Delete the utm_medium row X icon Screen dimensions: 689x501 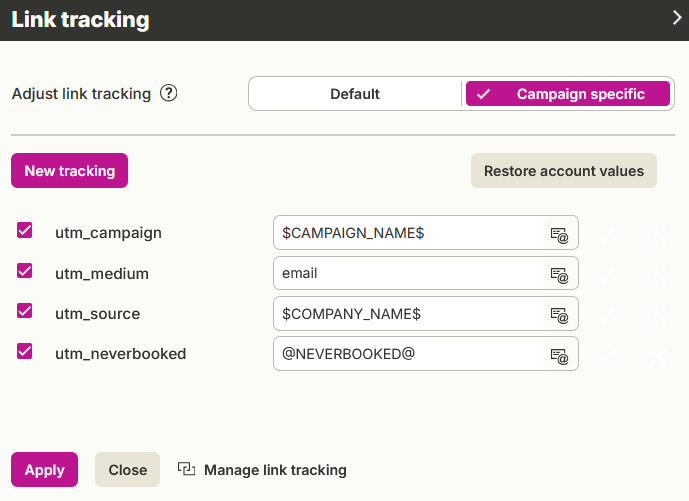pyautogui.click(x=657, y=276)
